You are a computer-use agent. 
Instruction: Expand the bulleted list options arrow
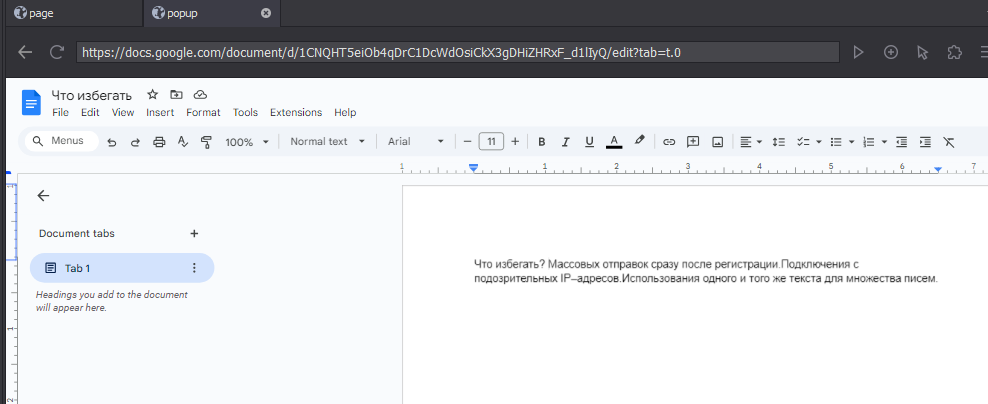[851, 142]
